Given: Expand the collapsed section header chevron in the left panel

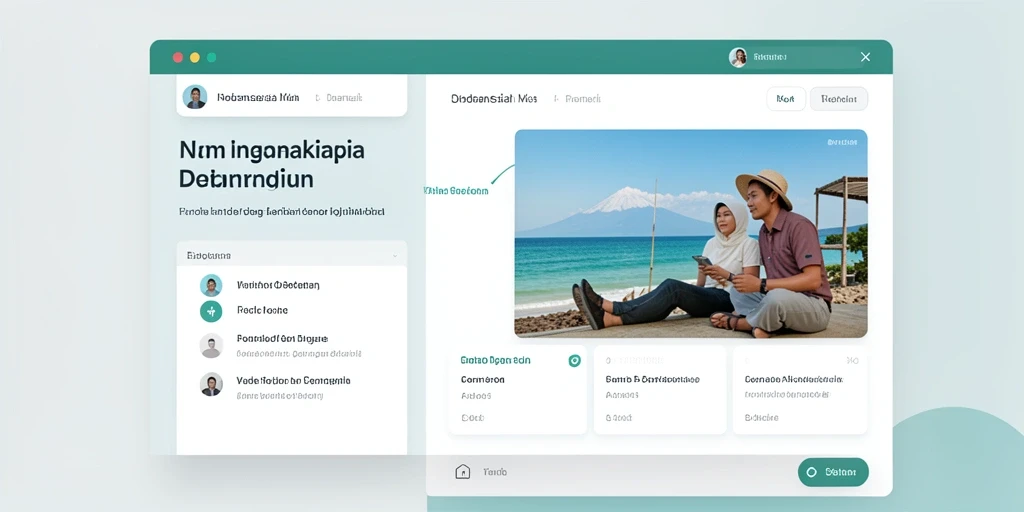Looking at the screenshot, I should click(395, 256).
